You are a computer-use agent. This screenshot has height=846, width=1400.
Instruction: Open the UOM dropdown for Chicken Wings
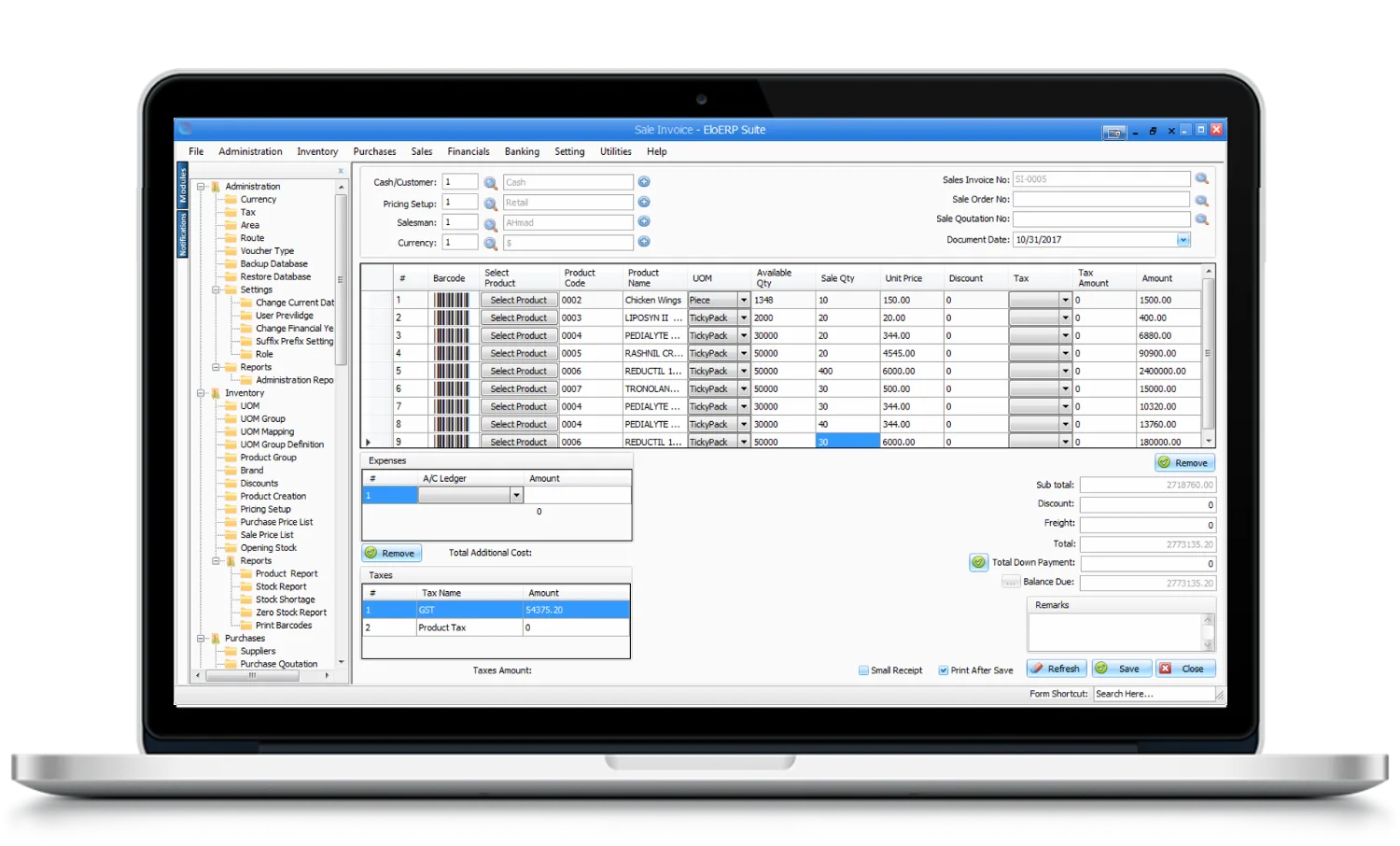pyautogui.click(x=744, y=301)
